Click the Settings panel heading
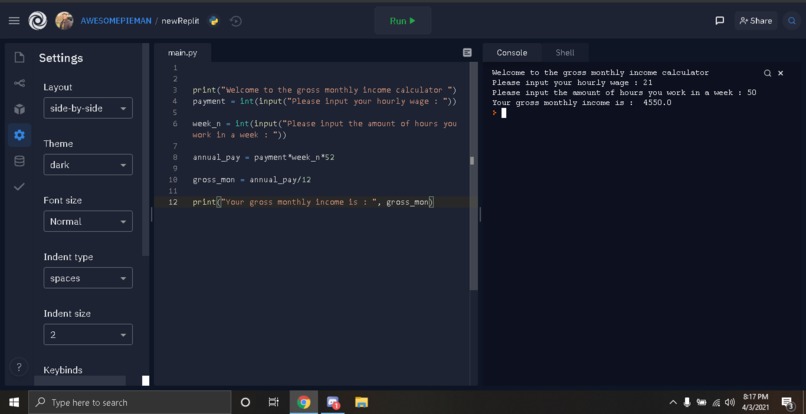This screenshot has width=806, height=414. (61, 58)
